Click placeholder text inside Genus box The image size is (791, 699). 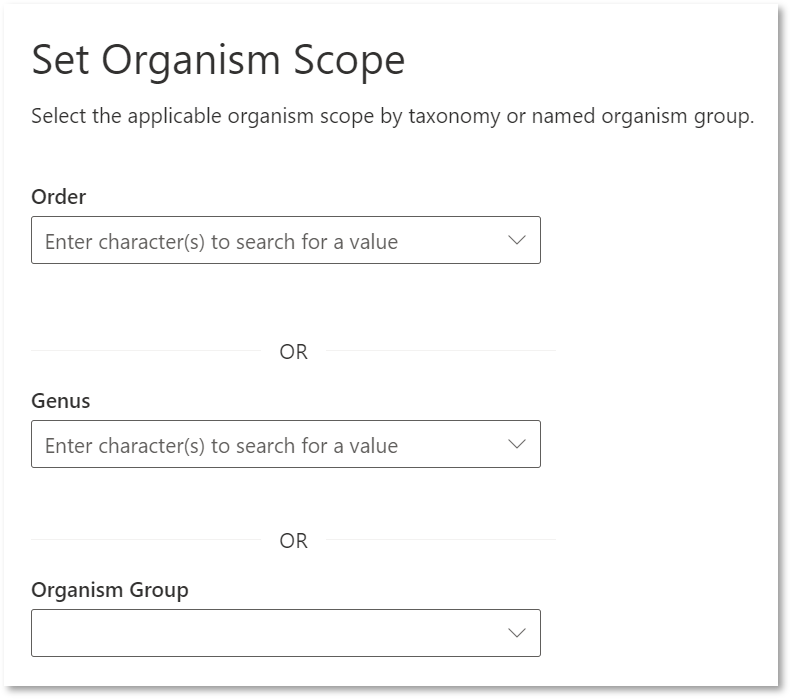tap(221, 446)
